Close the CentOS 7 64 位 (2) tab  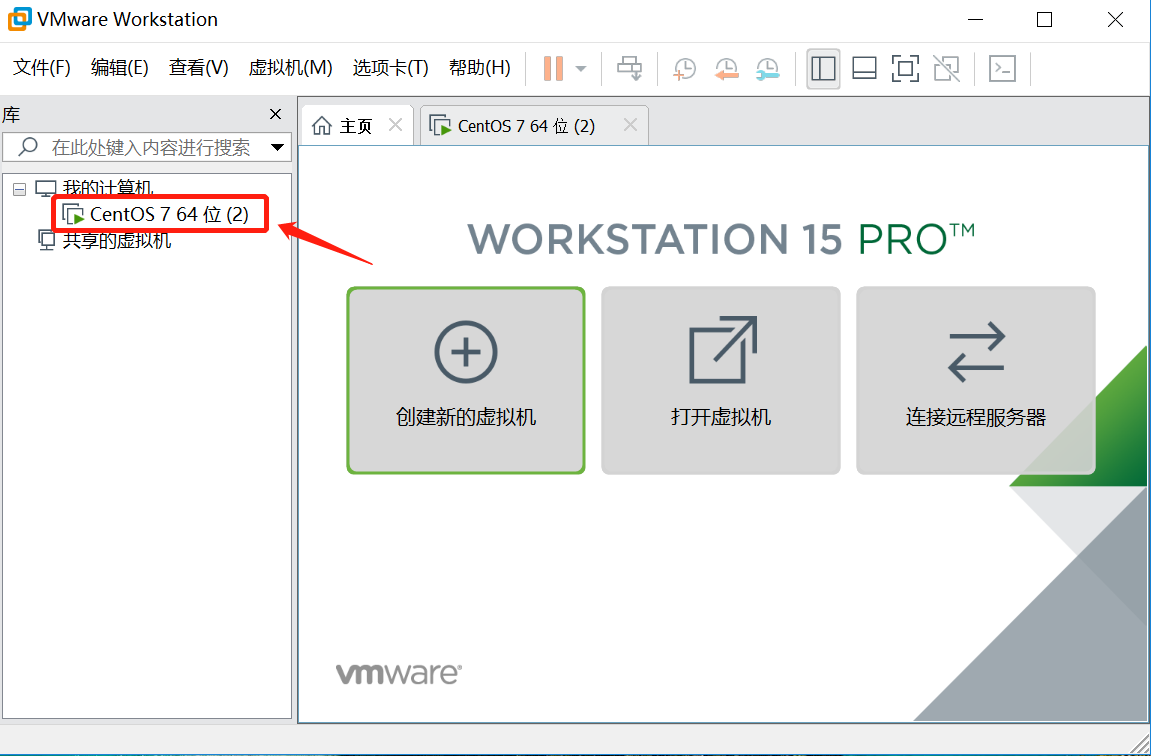click(631, 126)
